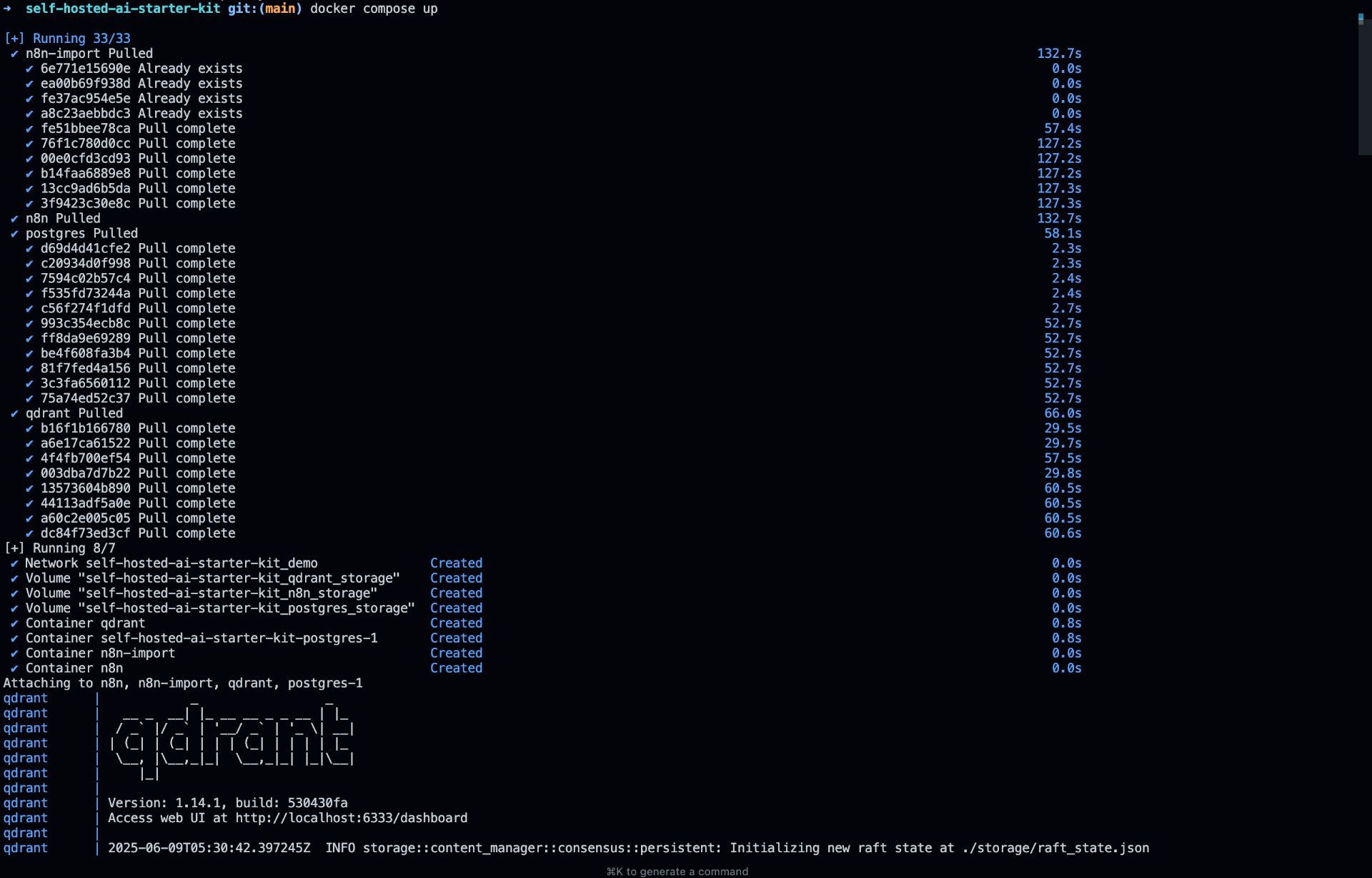Image resolution: width=1372 pixels, height=878 pixels.
Task: Click 'Created' status beside Network line
Action: coord(456,564)
